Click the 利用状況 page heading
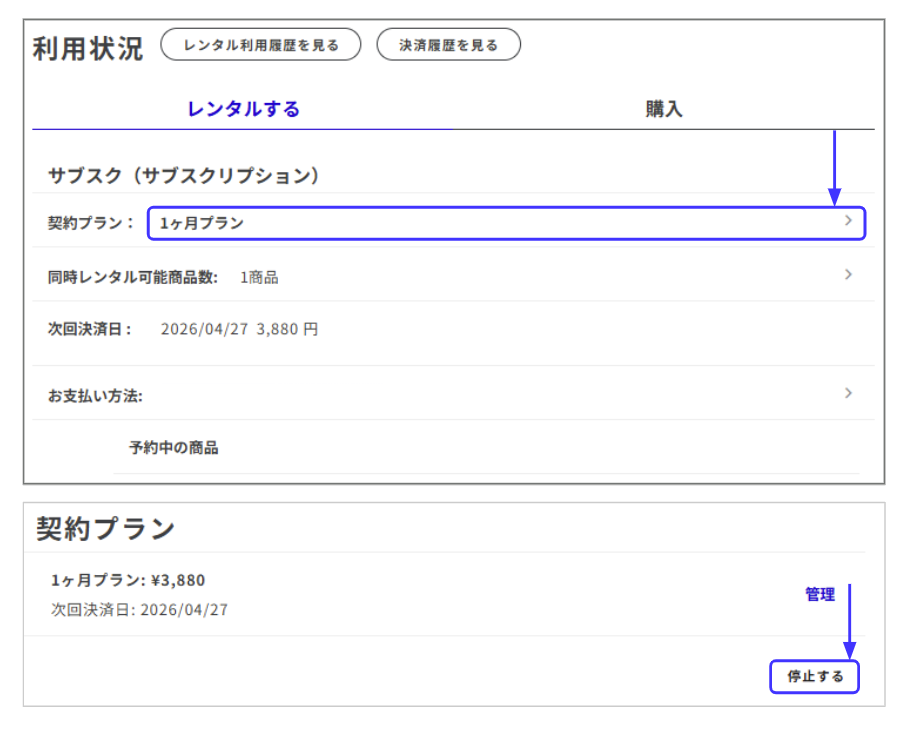Viewport: 908px width, 732px height. pyautogui.click(x=88, y=48)
